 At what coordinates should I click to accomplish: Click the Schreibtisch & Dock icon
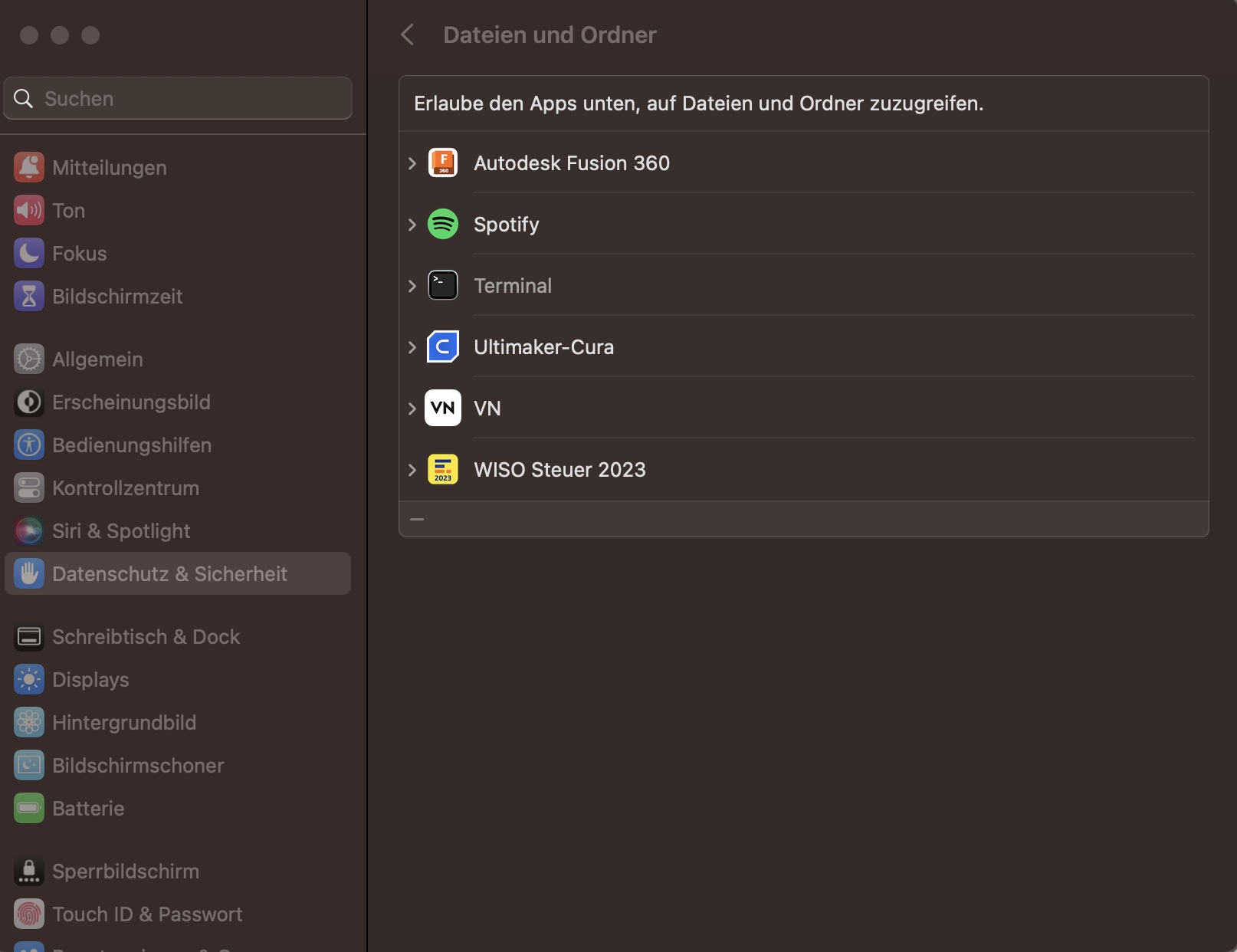tap(29, 636)
